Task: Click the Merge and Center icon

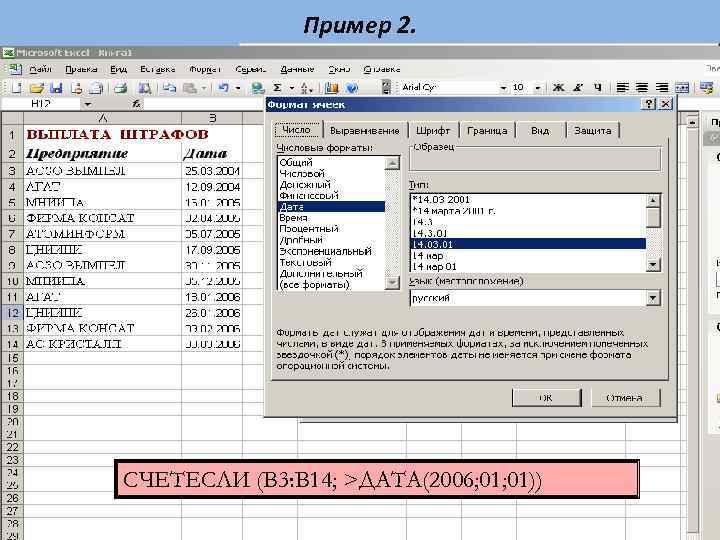Action: click(x=682, y=87)
